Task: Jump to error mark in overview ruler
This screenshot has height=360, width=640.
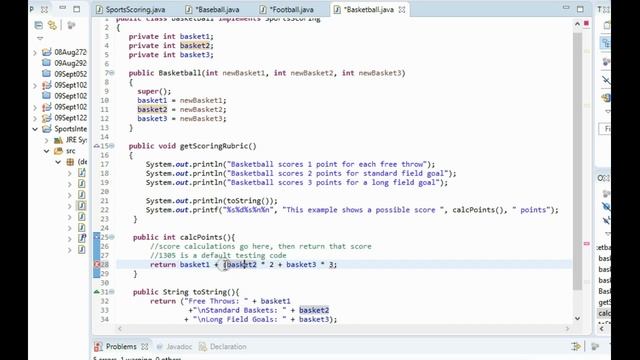Action: click(587, 244)
